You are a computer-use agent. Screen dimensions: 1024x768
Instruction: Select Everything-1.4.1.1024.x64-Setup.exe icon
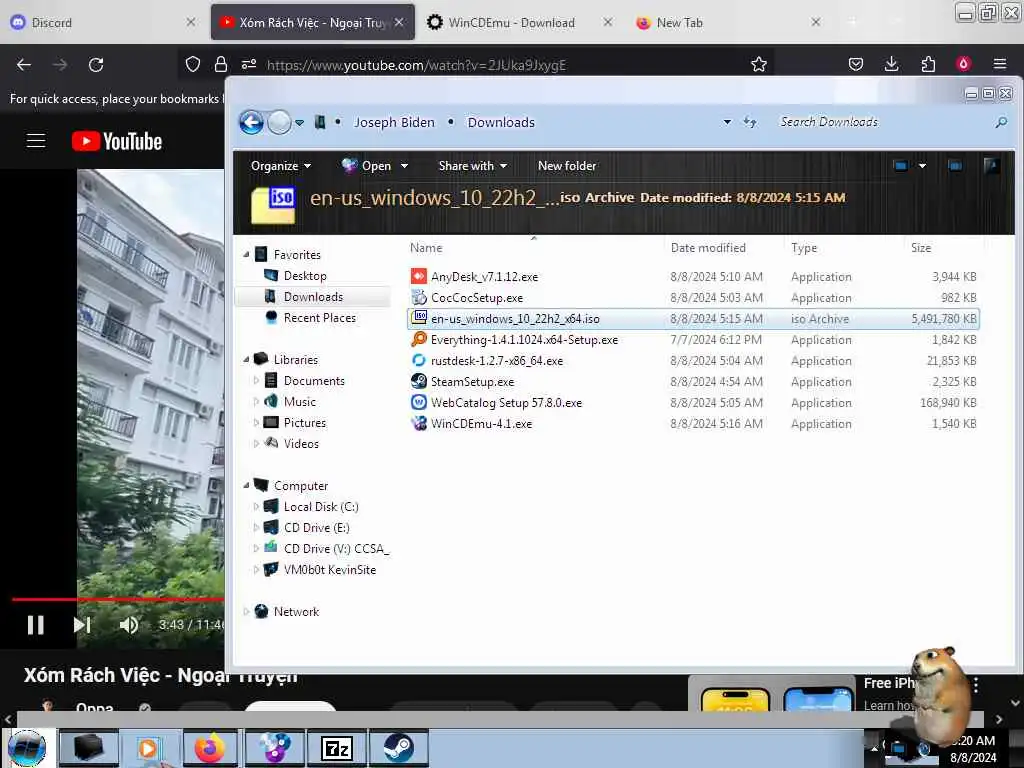click(x=419, y=340)
